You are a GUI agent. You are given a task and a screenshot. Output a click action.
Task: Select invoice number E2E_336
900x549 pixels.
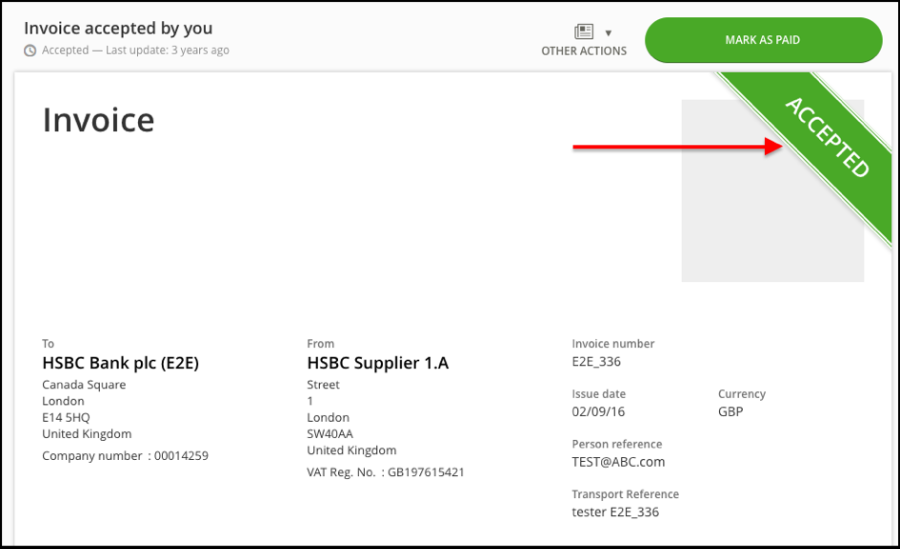596,362
